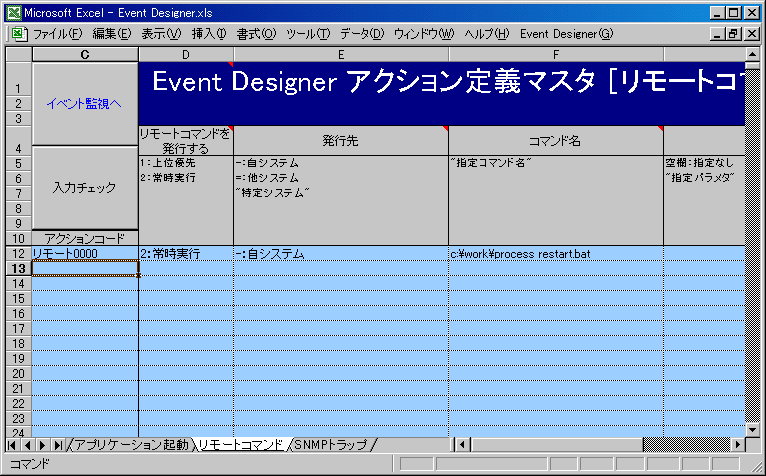Click previous sheet tab arrow

pos(27,445)
